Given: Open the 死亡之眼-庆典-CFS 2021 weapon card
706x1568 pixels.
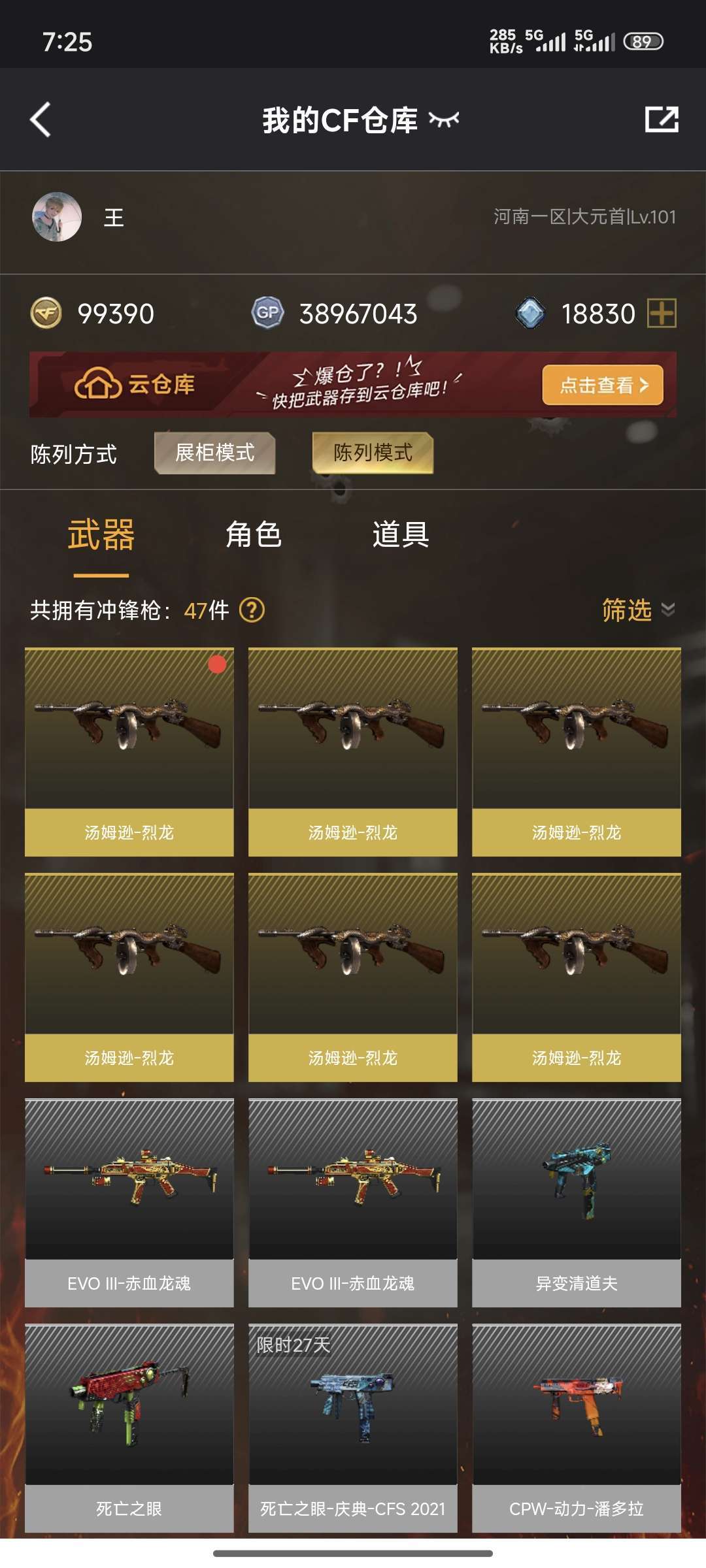Looking at the screenshot, I should (353, 1428).
